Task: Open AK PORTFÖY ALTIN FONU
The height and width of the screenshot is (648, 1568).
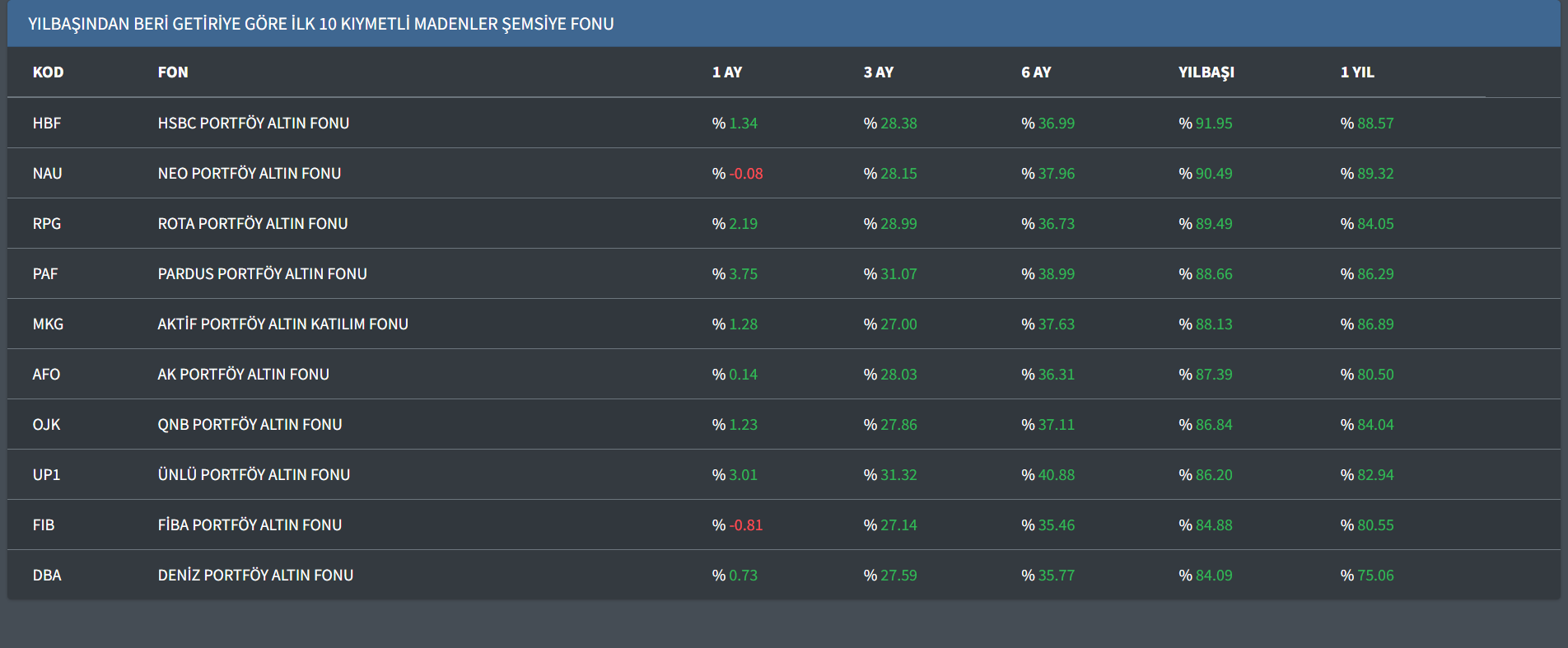Action: (243, 375)
